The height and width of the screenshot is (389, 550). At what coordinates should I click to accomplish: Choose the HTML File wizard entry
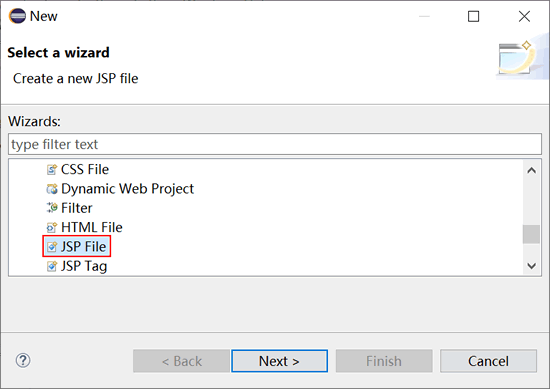[x=85, y=227]
